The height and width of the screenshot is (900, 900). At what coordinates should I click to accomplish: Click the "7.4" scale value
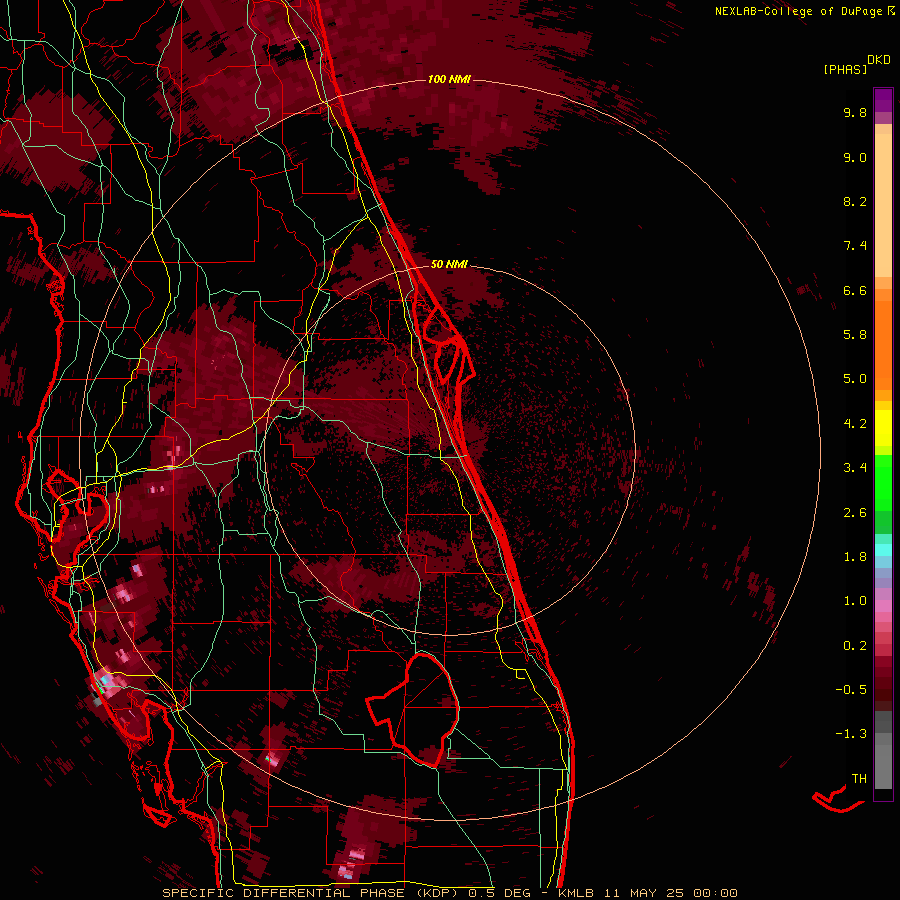(x=855, y=246)
